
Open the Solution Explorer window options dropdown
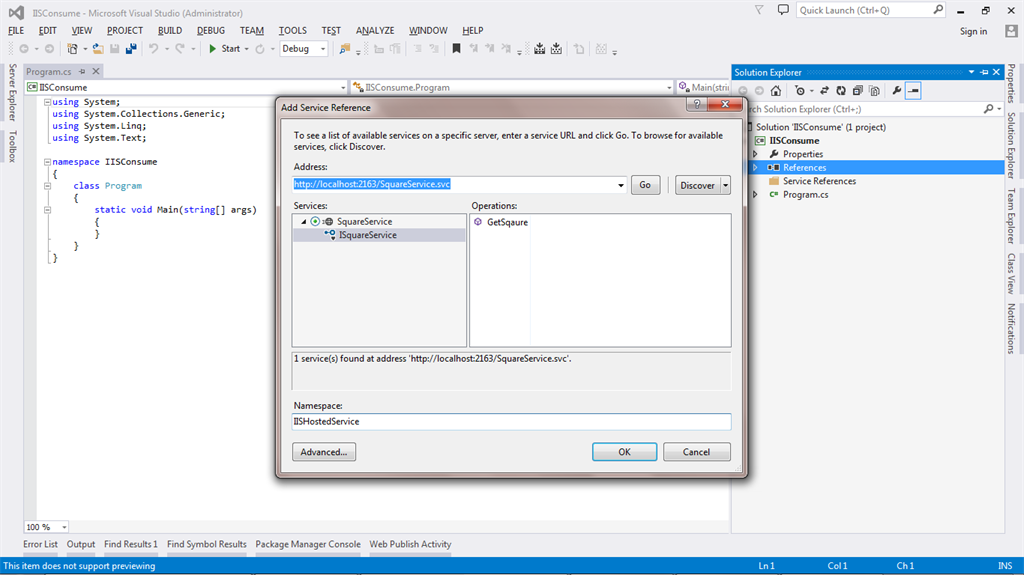point(971,72)
